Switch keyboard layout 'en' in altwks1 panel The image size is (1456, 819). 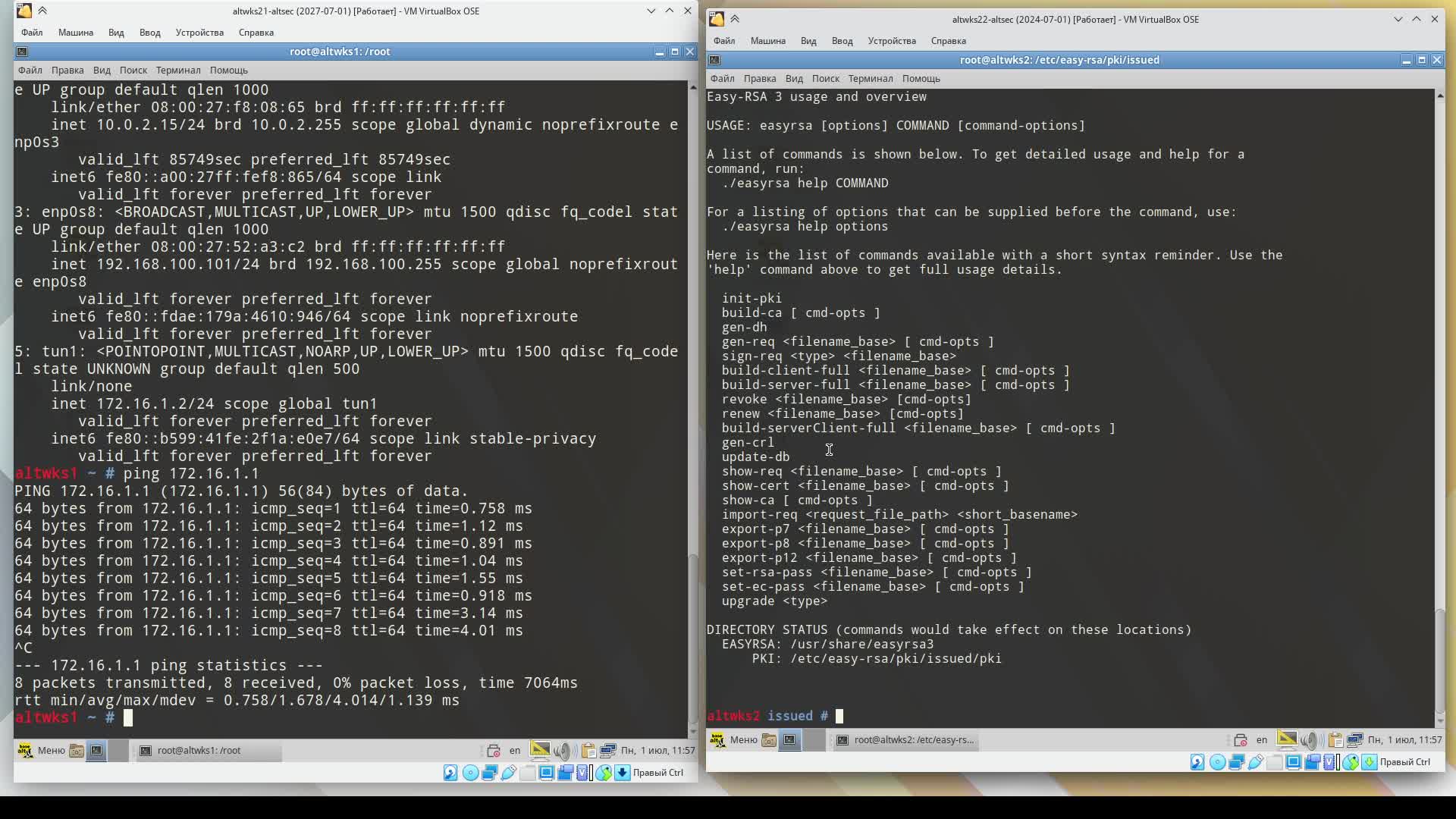pos(515,750)
